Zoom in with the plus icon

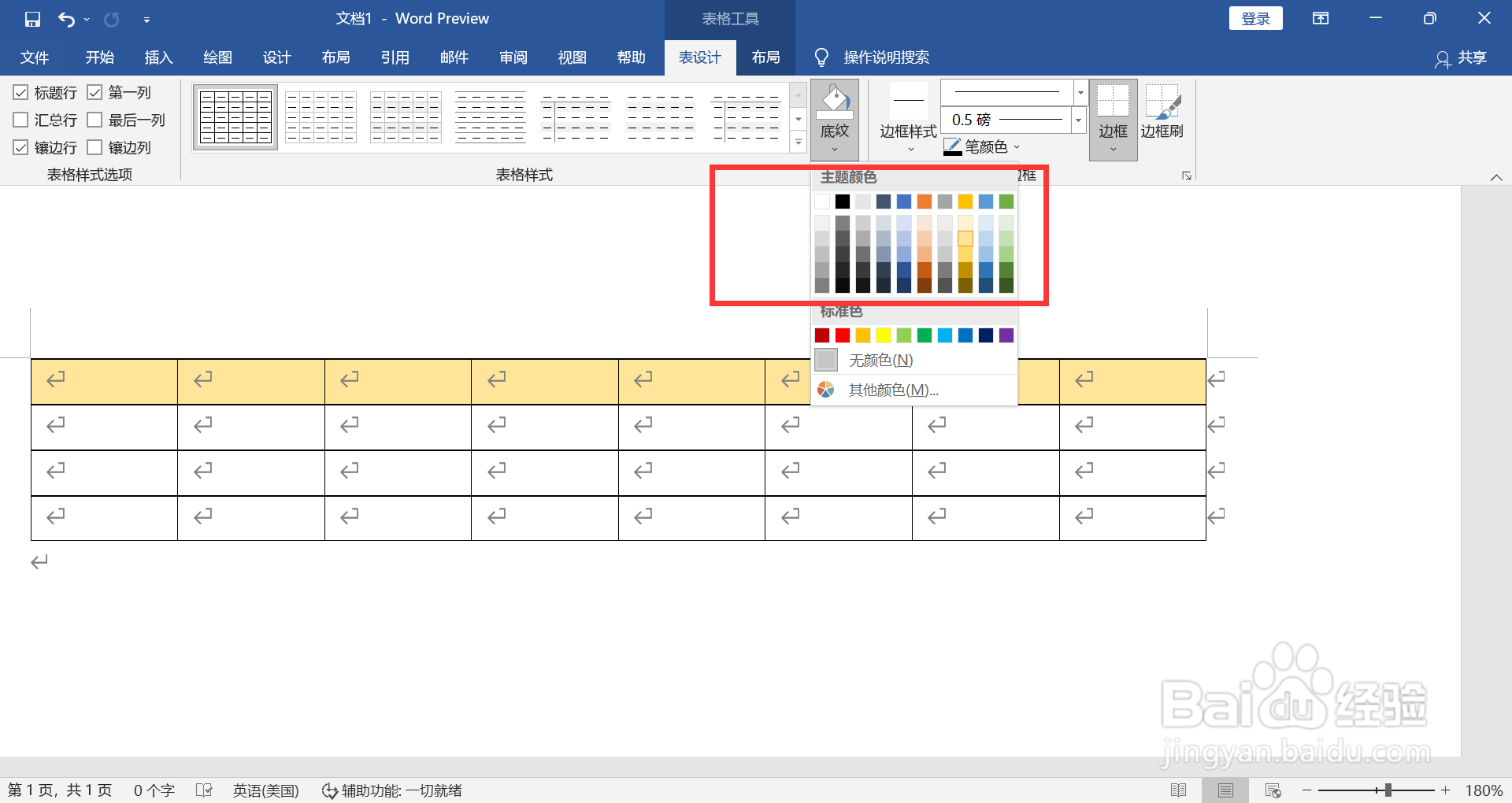(1445, 790)
